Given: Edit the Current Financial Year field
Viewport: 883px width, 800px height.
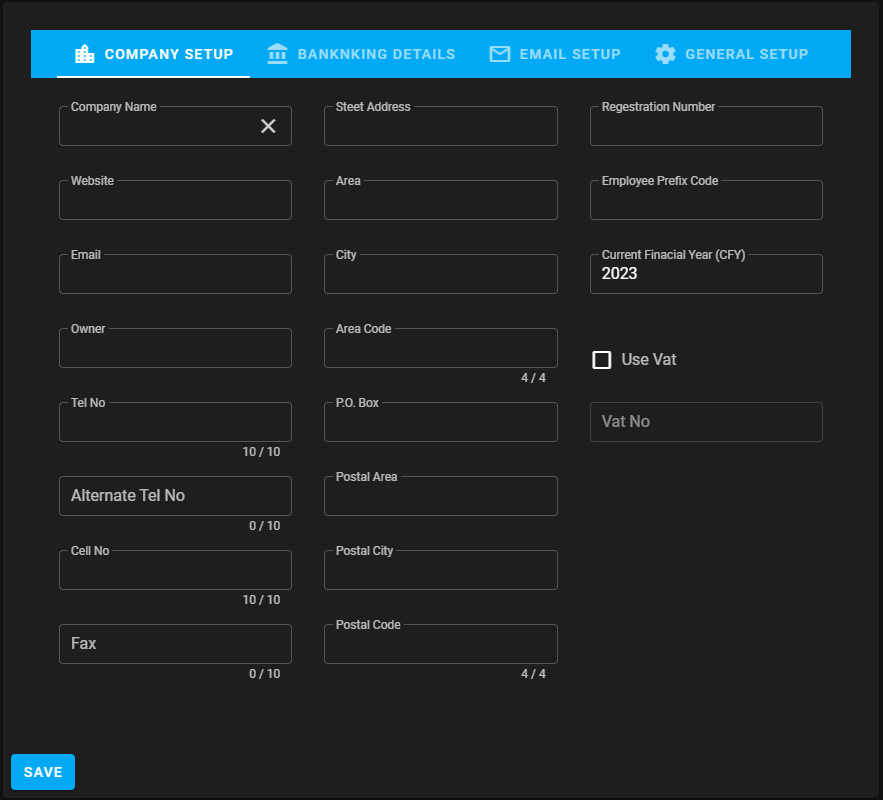Looking at the screenshot, I should click(x=706, y=275).
